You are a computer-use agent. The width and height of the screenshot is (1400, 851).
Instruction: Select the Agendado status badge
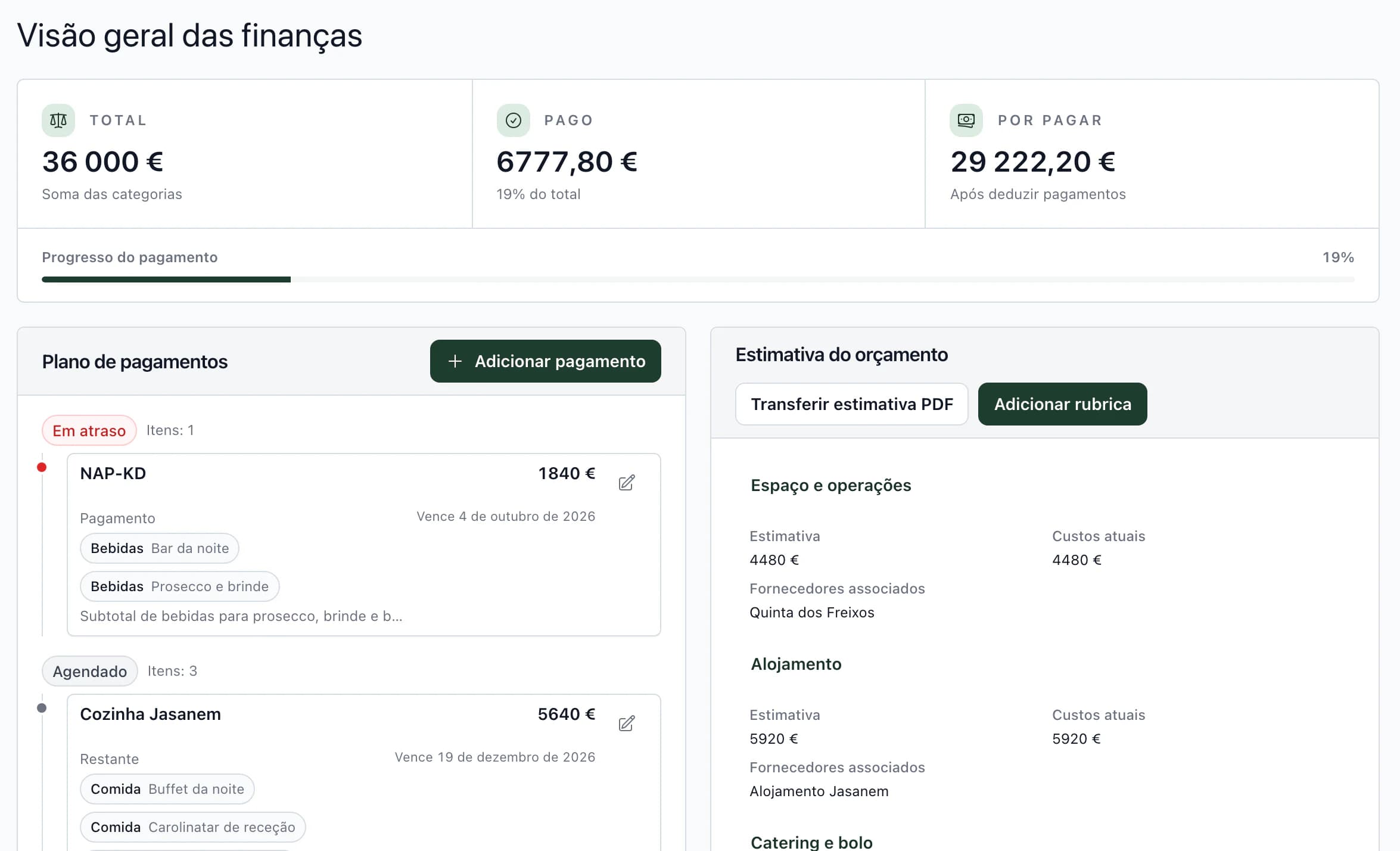90,671
